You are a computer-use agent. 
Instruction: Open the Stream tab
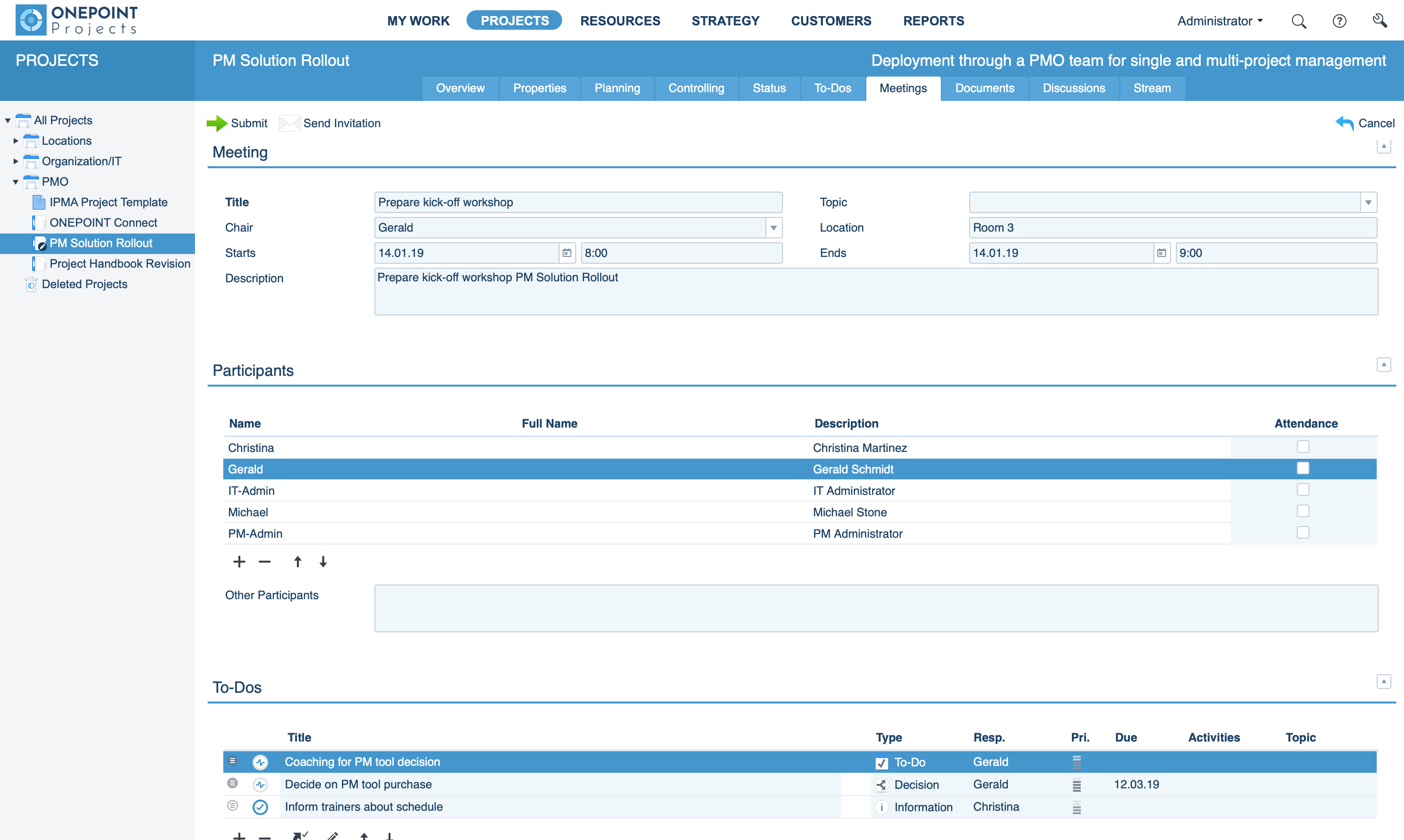point(1151,88)
